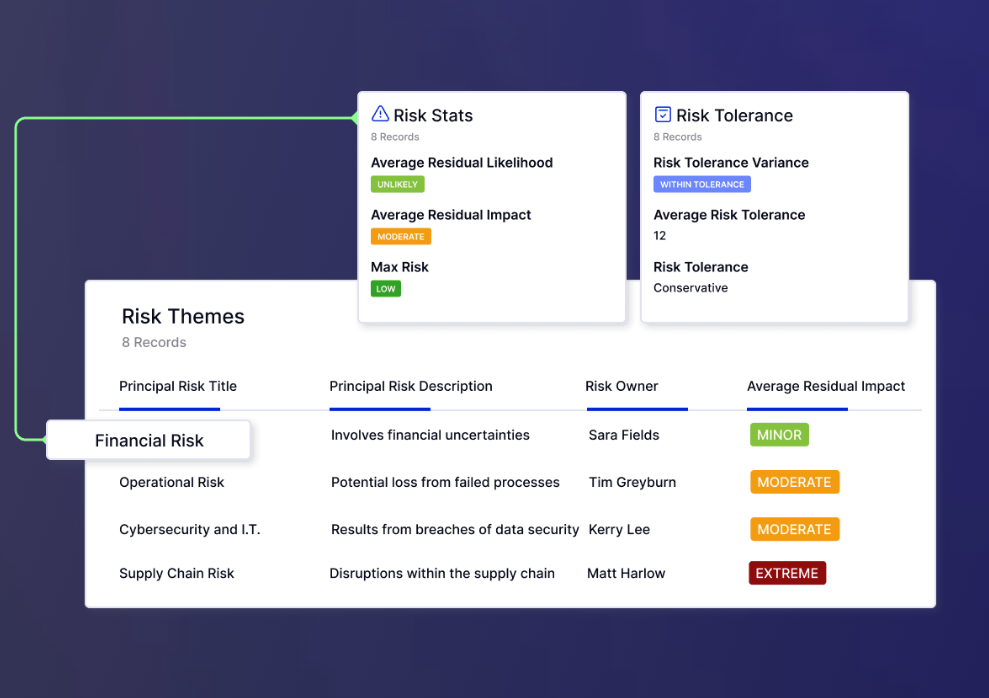This screenshot has width=989, height=698.
Task: Open risk owner Sara Fields
Action: [623, 434]
